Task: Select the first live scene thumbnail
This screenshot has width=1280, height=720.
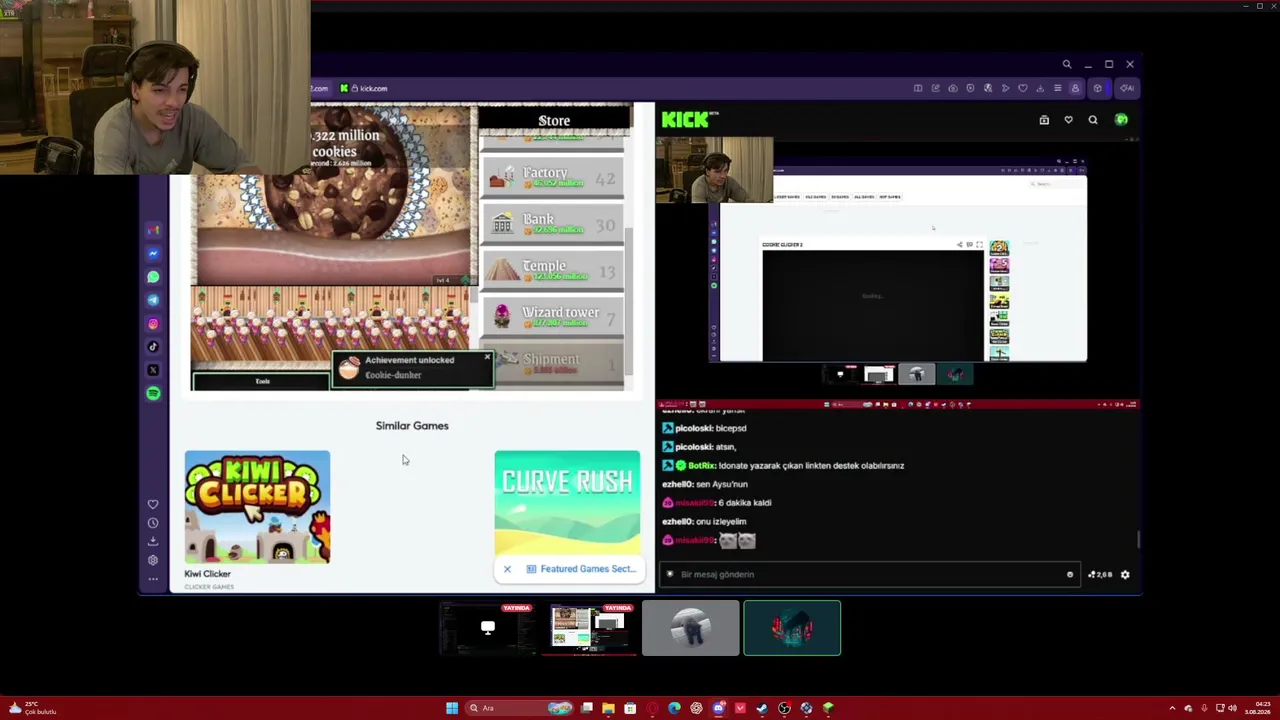Action: (488, 628)
